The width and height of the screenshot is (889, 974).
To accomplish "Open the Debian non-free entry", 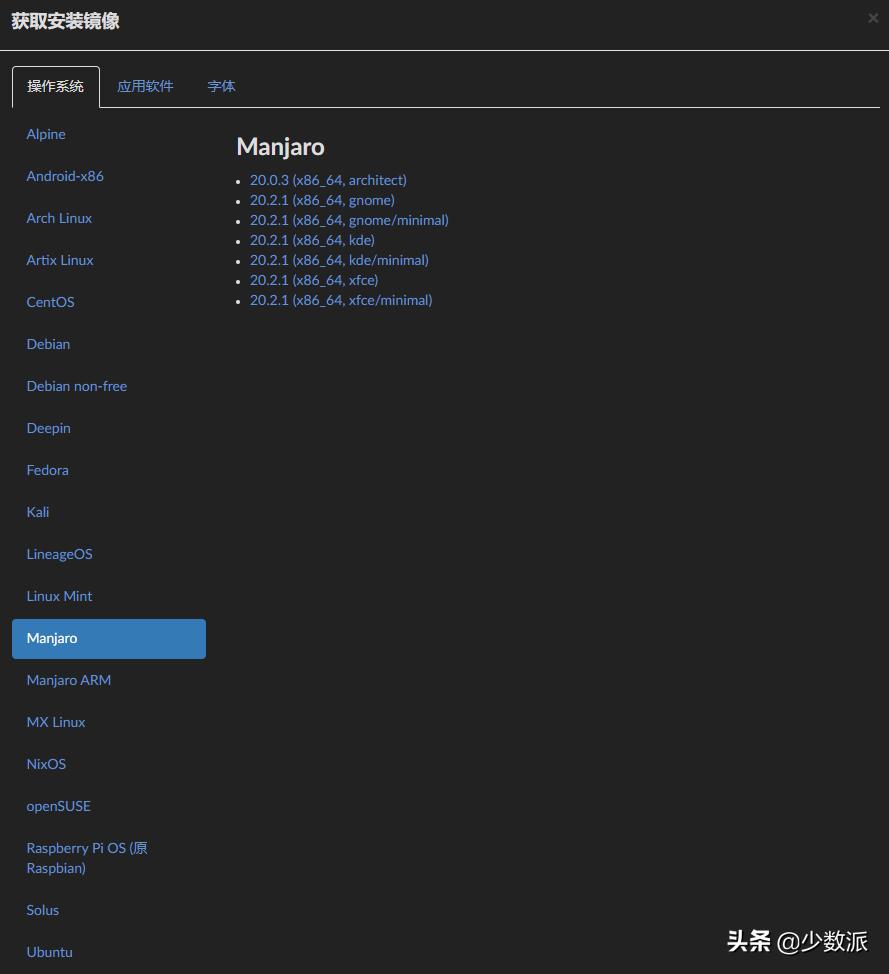I will click(x=77, y=386).
